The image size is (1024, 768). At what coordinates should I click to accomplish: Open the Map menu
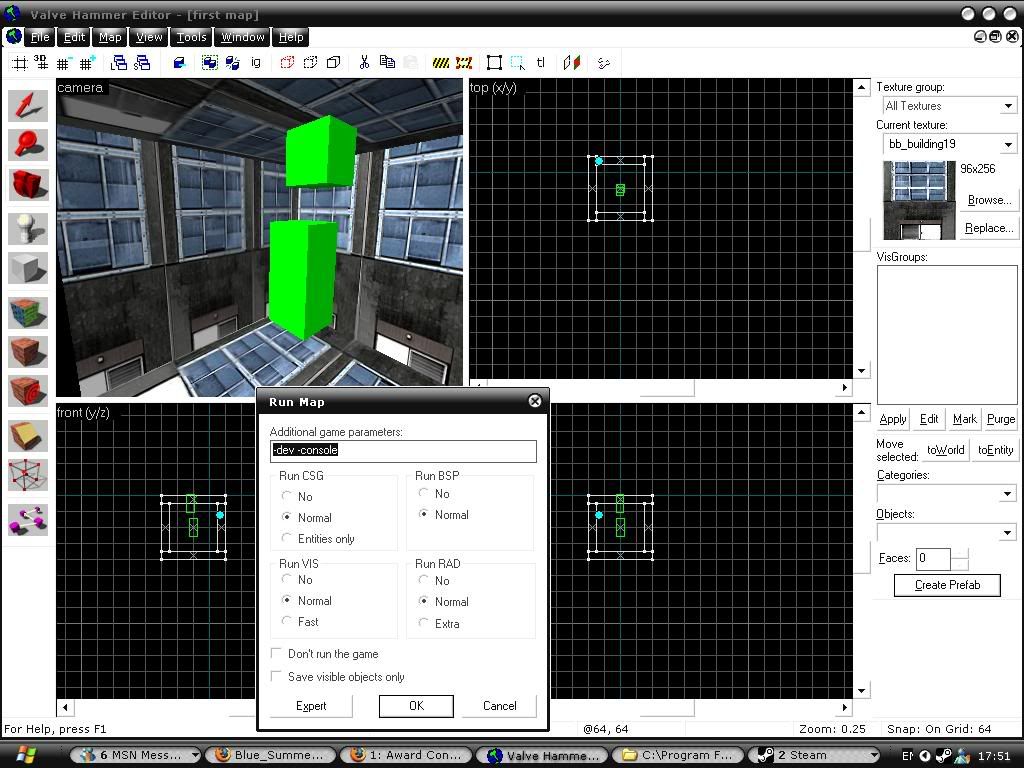pos(110,37)
